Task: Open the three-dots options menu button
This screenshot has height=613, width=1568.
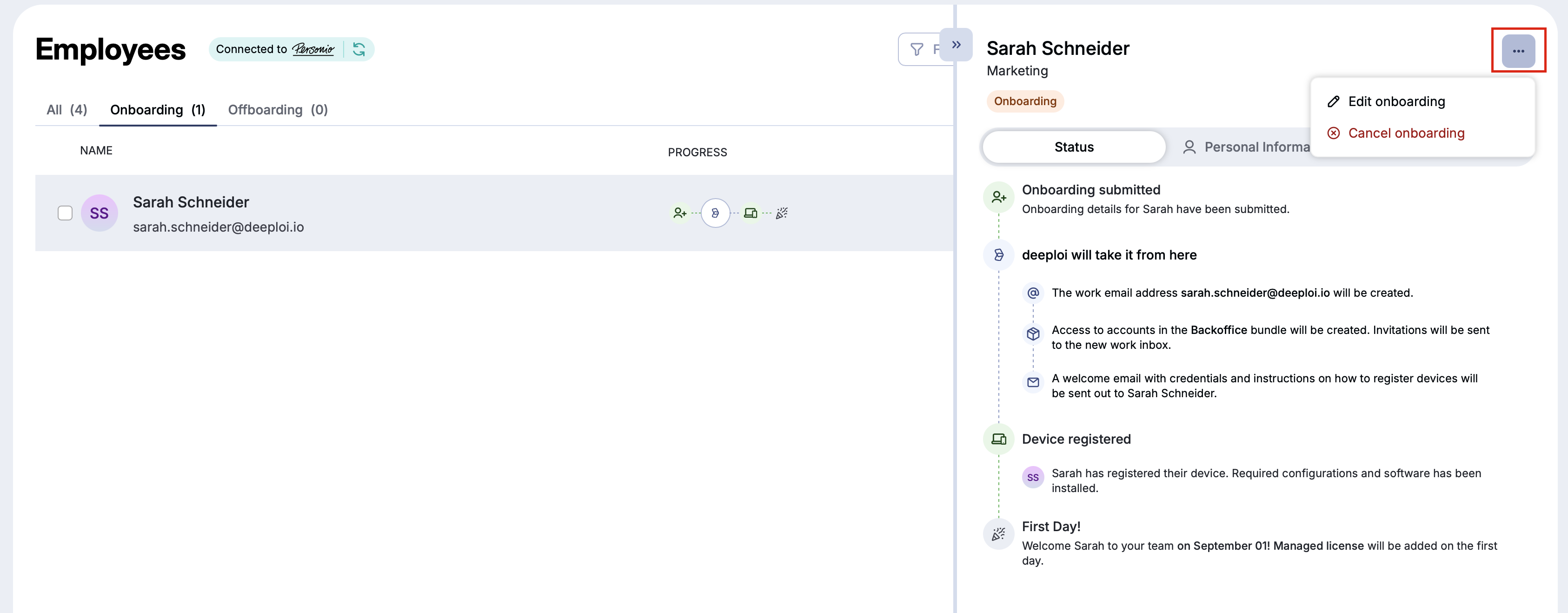Action: 1518,51
